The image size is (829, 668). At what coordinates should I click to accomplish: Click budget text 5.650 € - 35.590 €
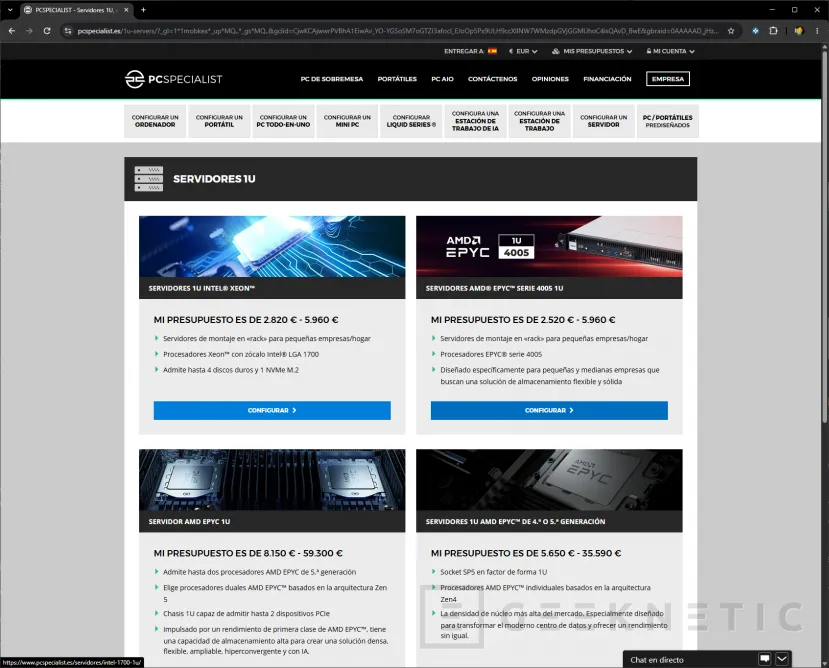click(581, 553)
